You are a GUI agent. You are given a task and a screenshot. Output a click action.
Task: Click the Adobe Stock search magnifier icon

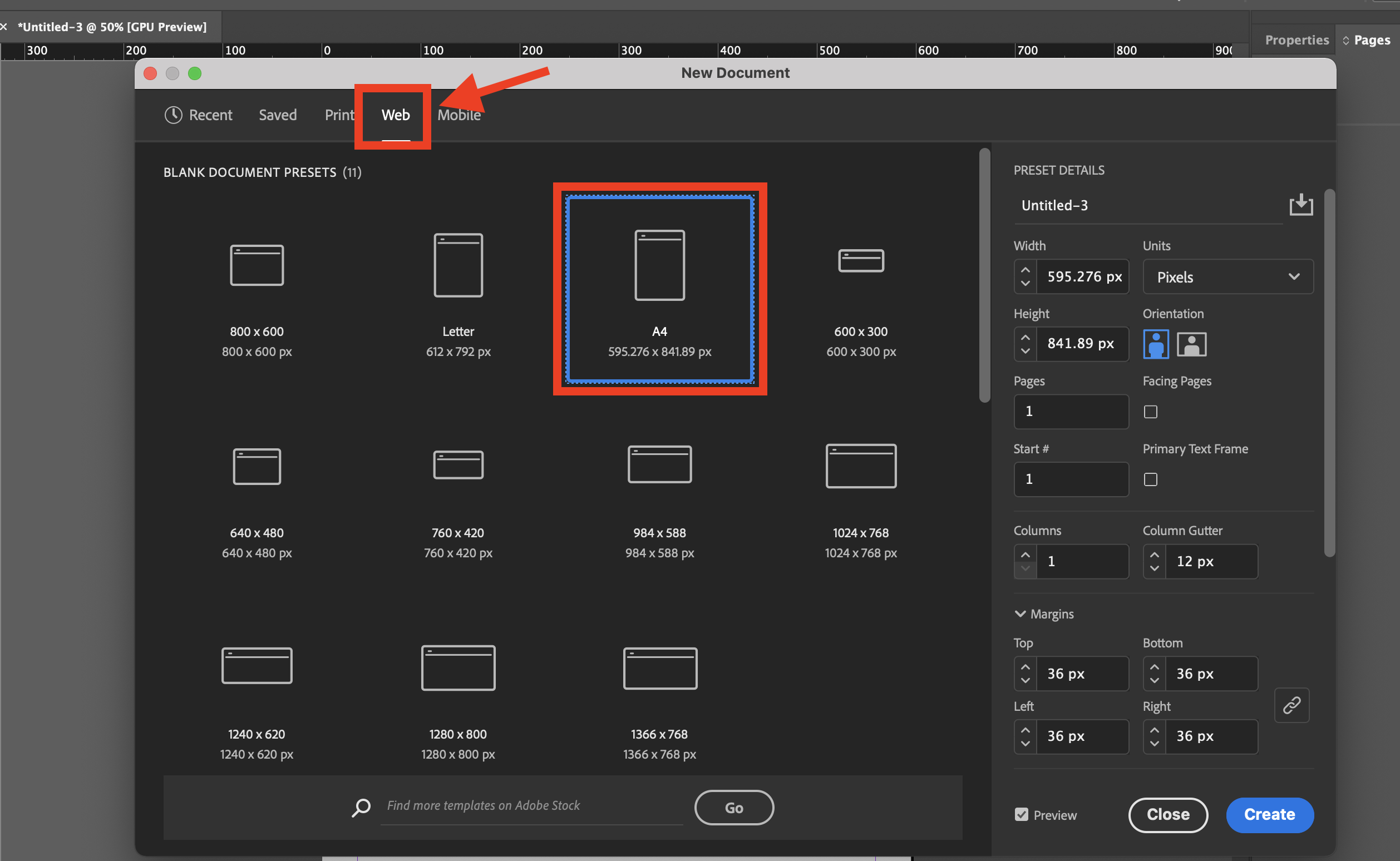(361, 807)
